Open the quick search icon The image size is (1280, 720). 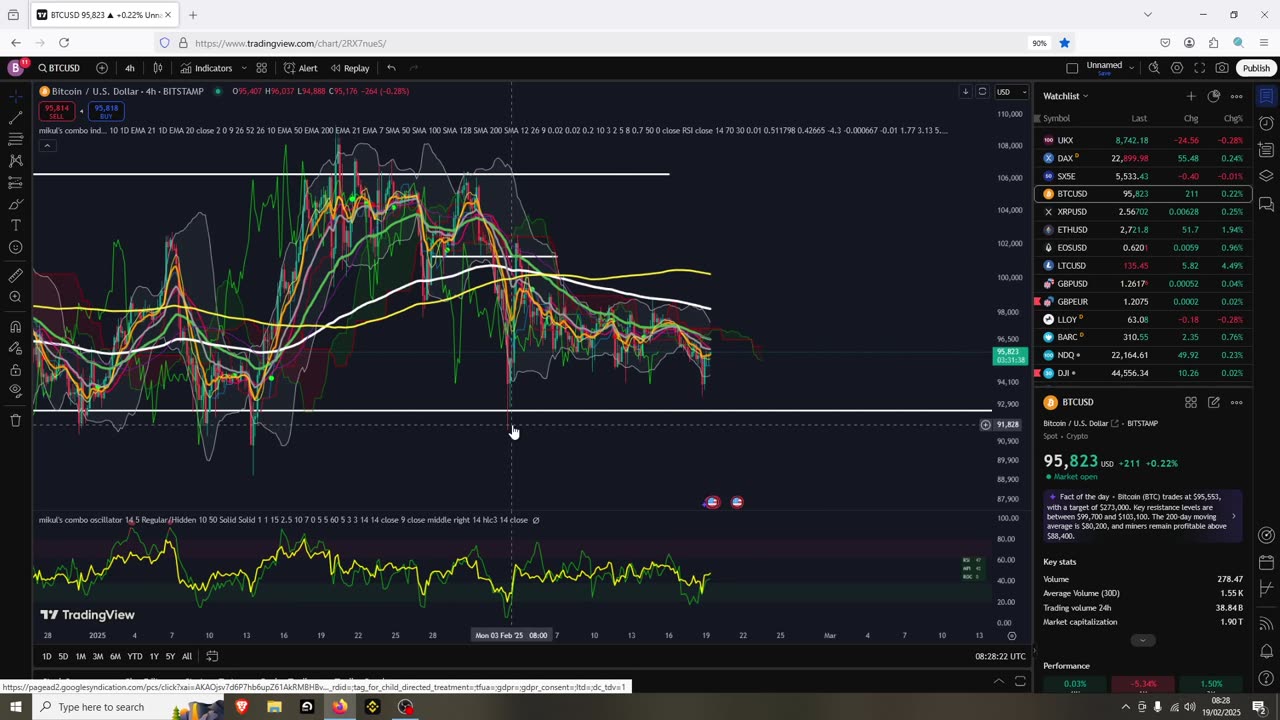[x=1154, y=68]
